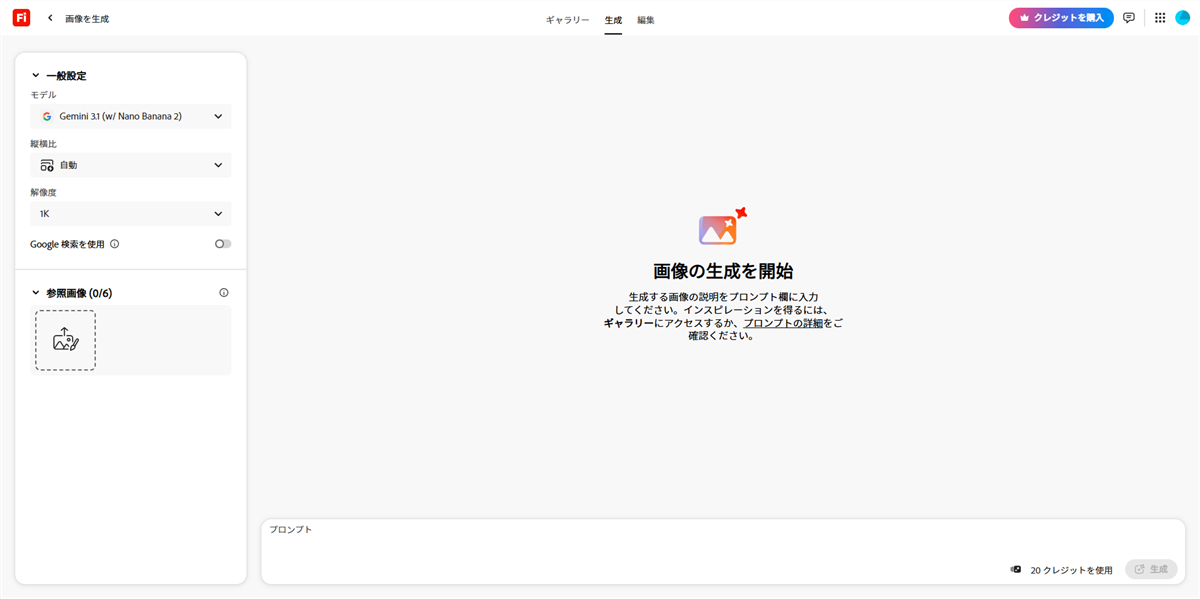1200x599 pixels.
Task: Click info icon for 参照画像 section
Action: click(224, 293)
